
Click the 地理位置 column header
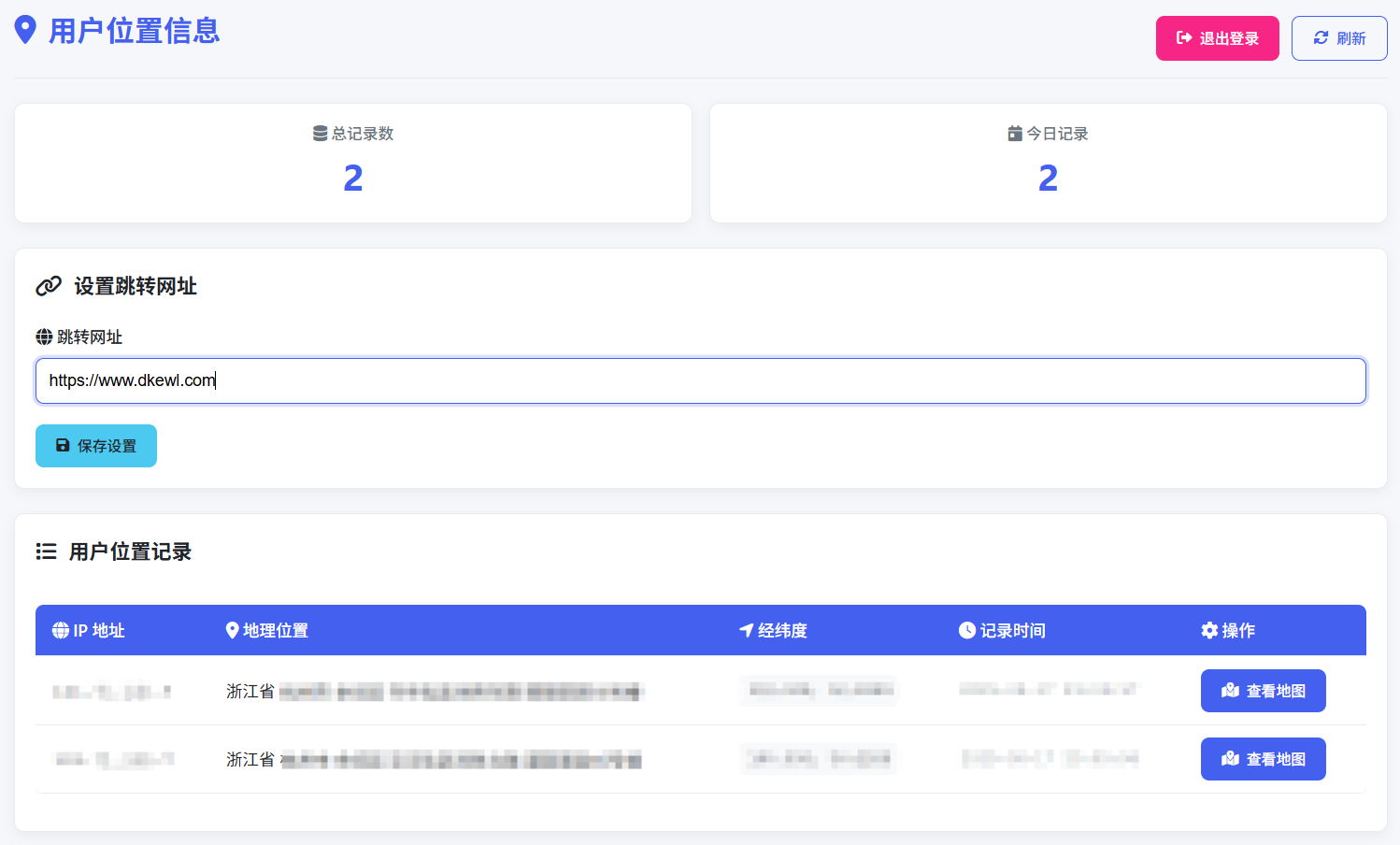(x=267, y=630)
